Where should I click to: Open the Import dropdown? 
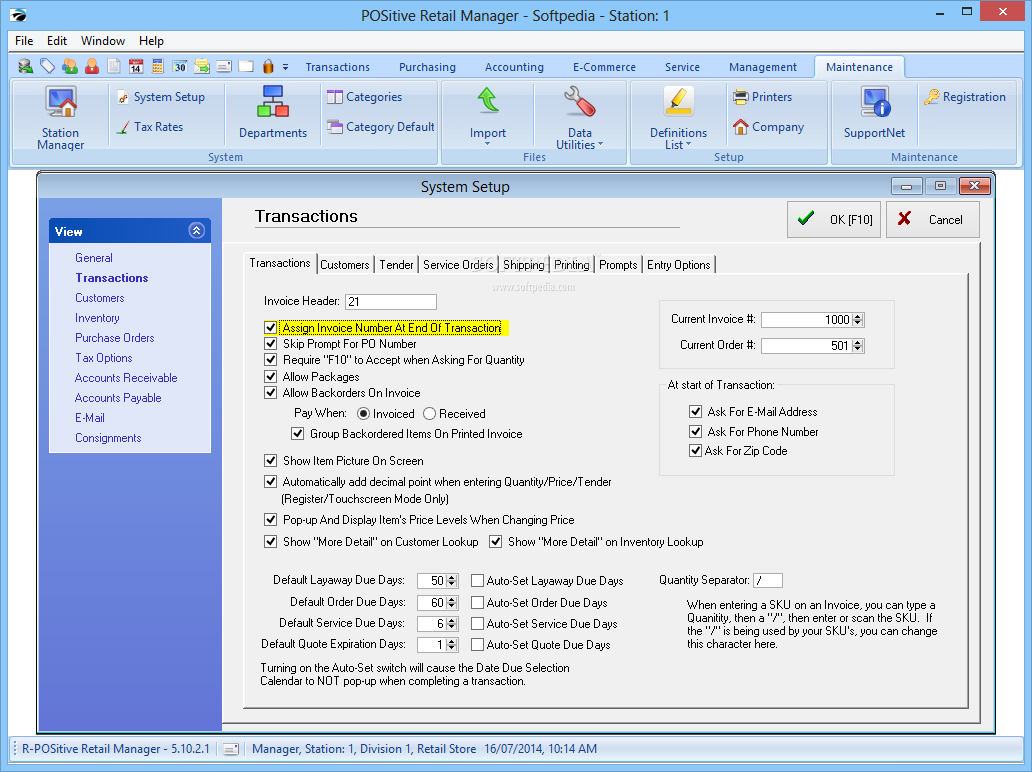(488, 116)
